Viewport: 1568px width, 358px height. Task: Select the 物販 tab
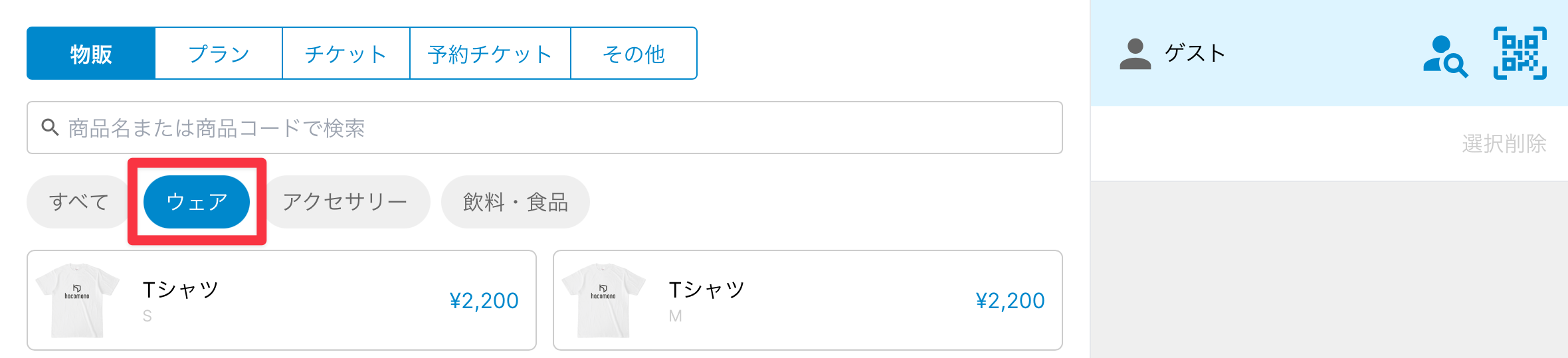click(91, 54)
